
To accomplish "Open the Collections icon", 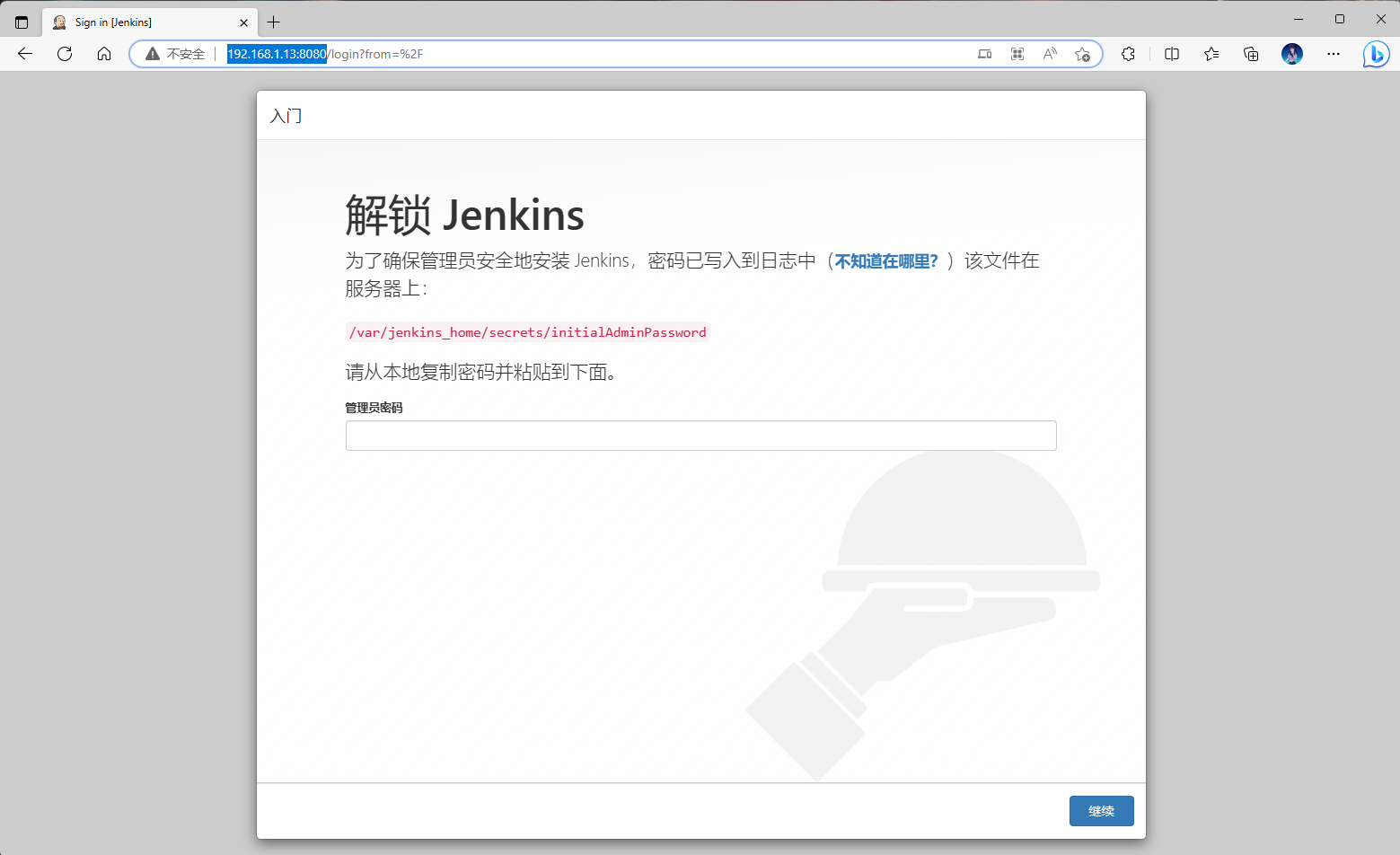I will (1251, 54).
